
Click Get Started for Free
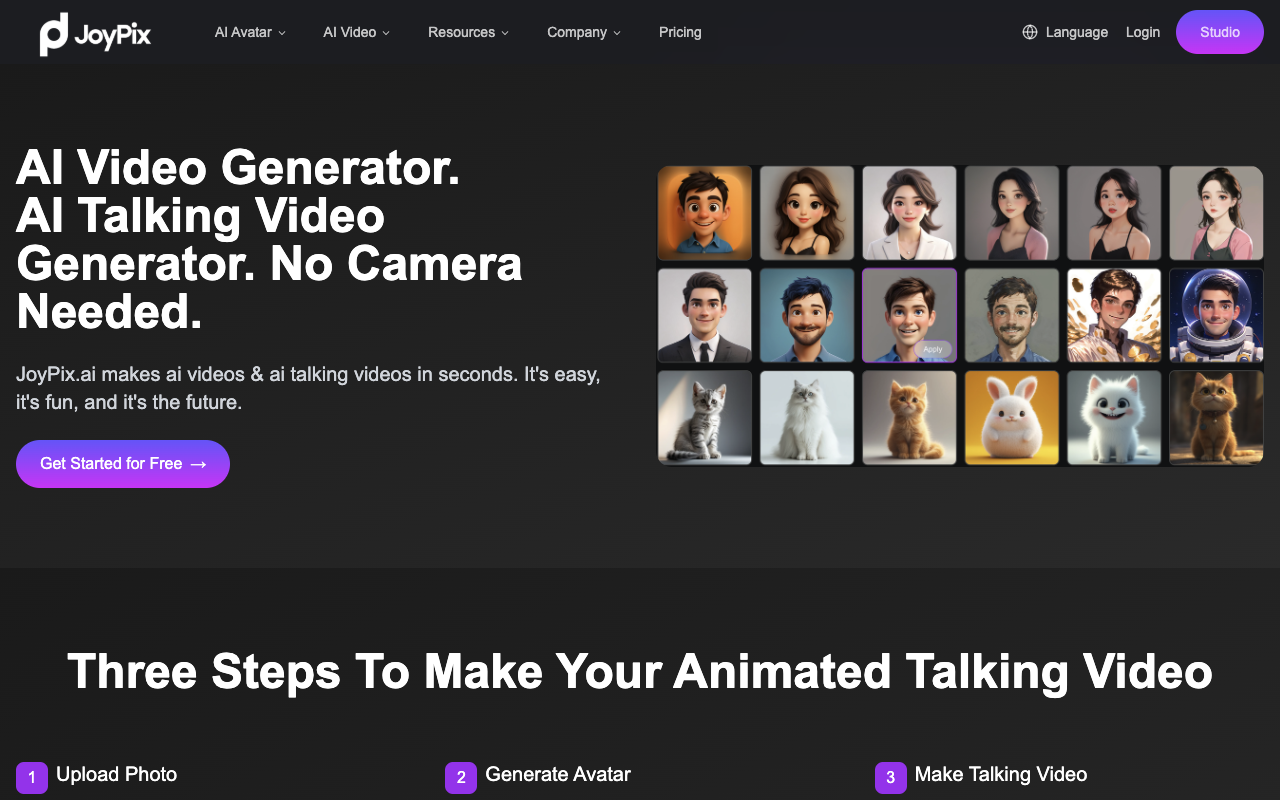(x=122, y=464)
